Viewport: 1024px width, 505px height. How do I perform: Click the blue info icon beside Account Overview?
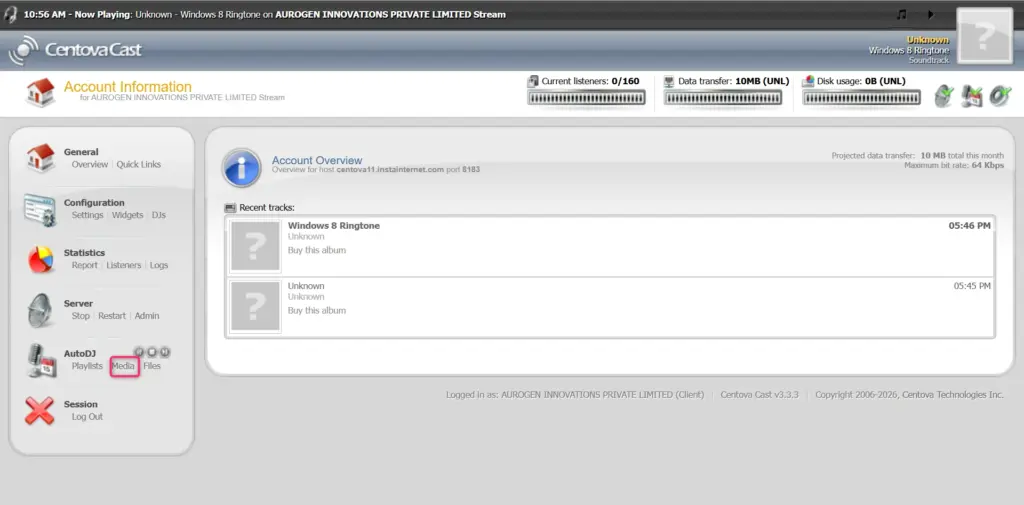click(242, 168)
